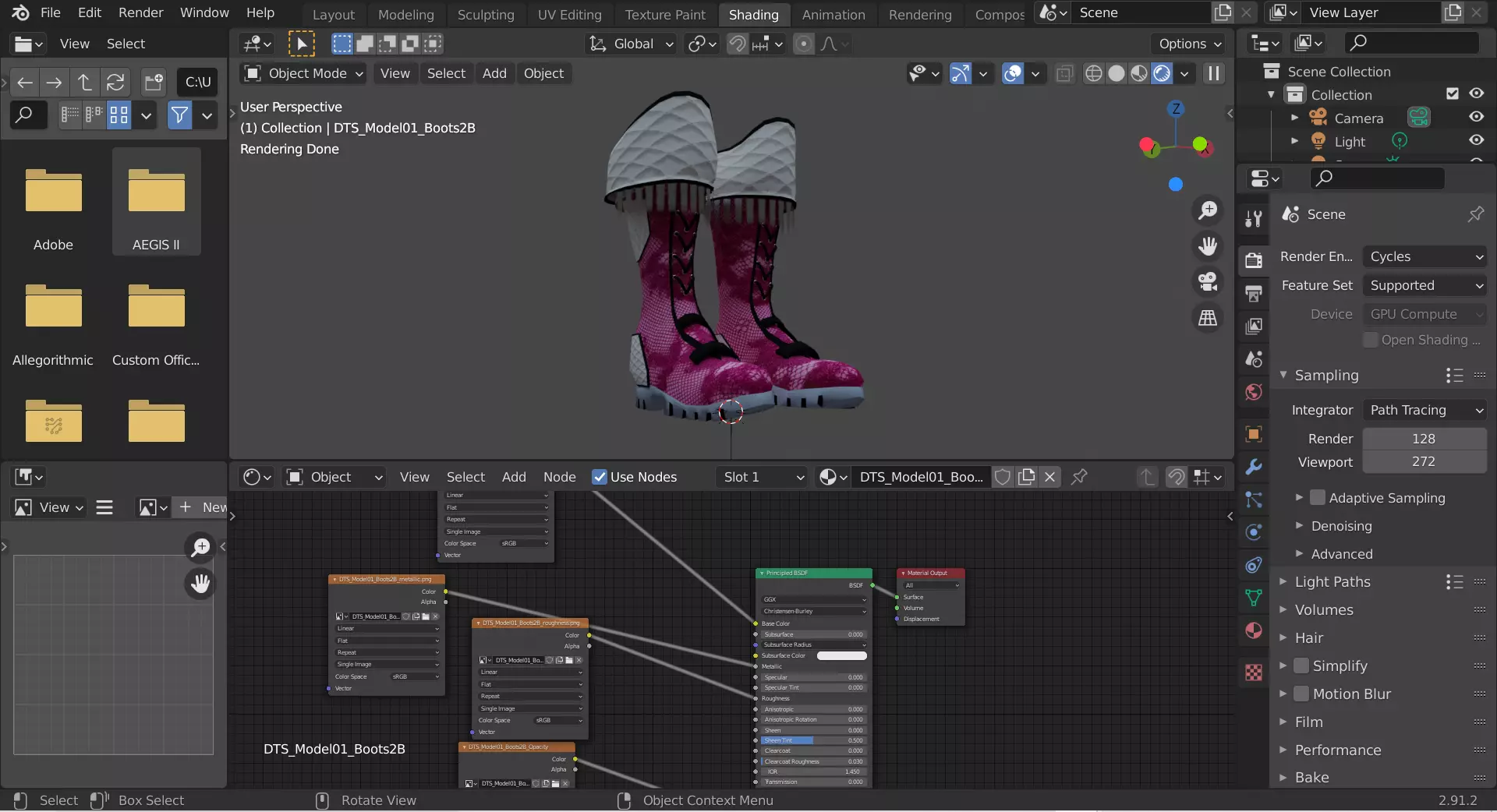
Task: Select the rendered viewport shading icon
Action: coord(1162,73)
